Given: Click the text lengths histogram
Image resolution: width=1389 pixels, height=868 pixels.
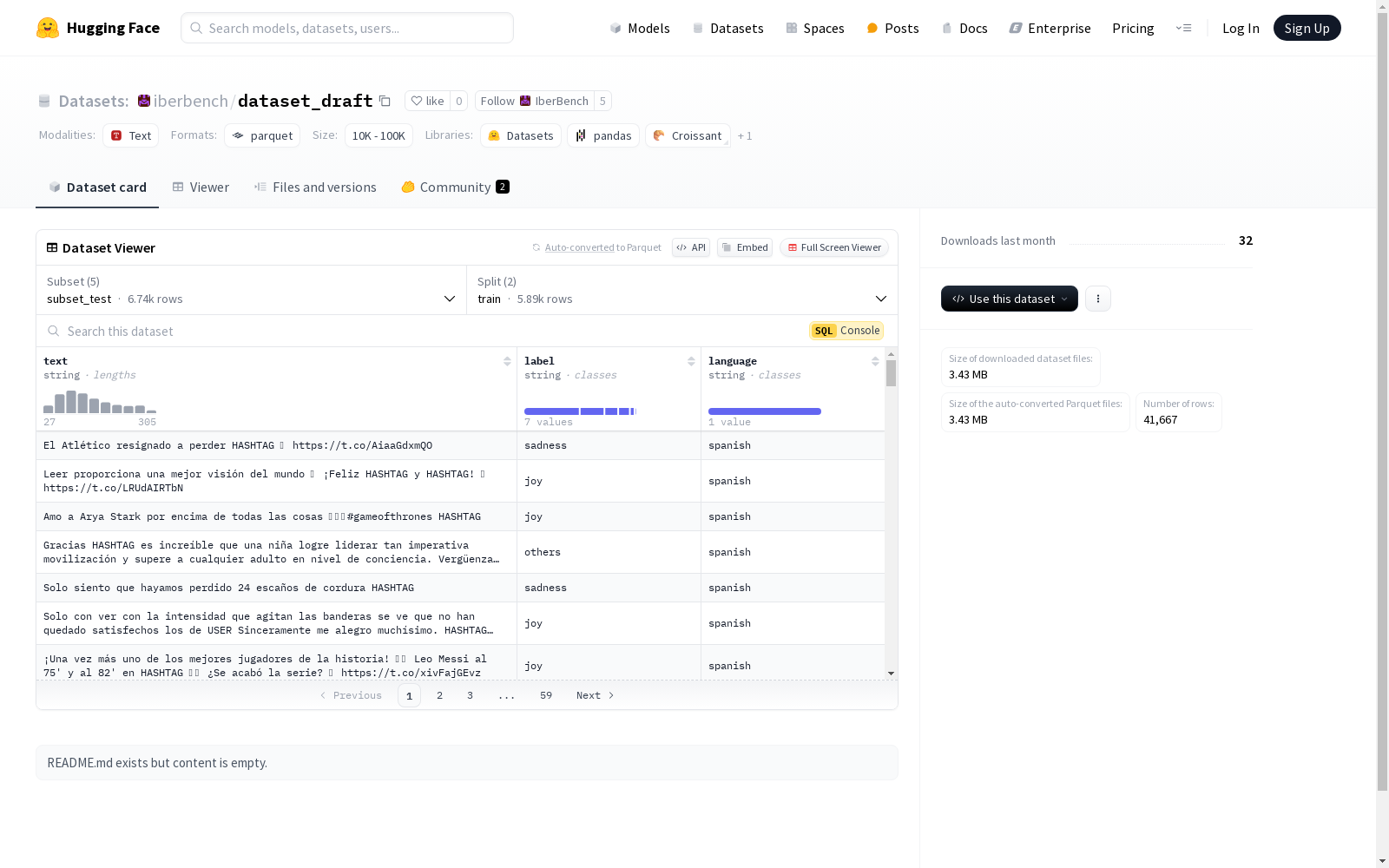Looking at the screenshot, I should (100, 402).
